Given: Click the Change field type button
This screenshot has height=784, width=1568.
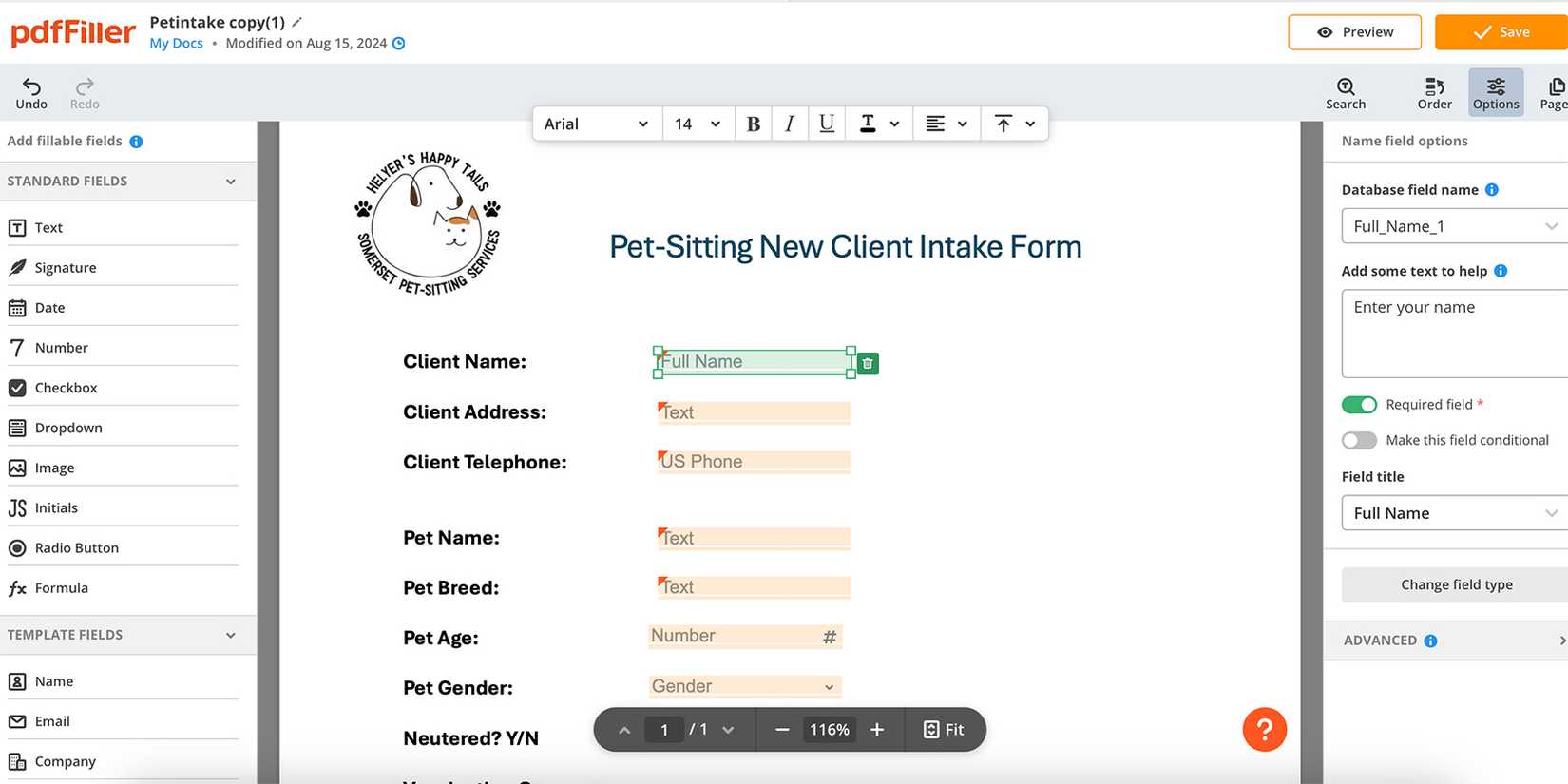Looking at the screenshot, I should (1456, 584).
